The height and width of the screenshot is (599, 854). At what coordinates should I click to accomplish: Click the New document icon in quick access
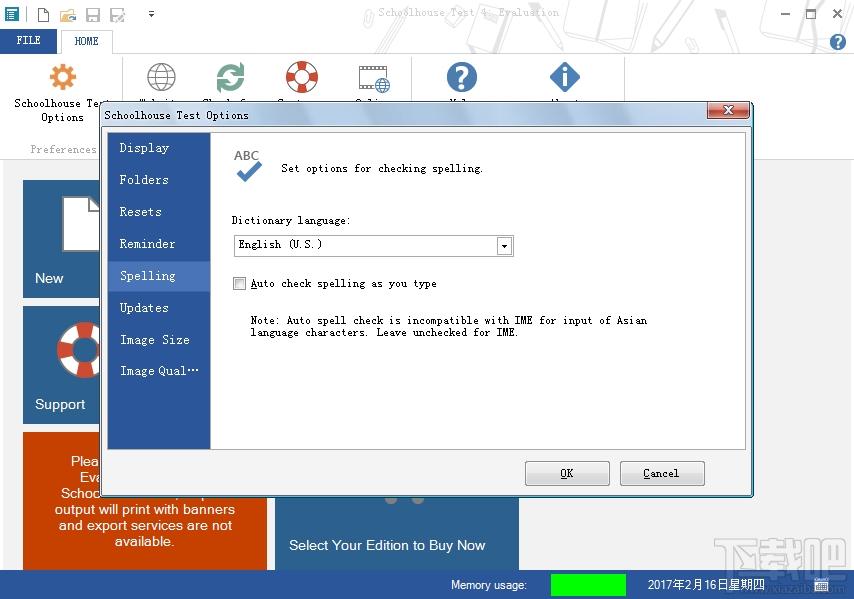pyautogui.click(x=43, y=15)
